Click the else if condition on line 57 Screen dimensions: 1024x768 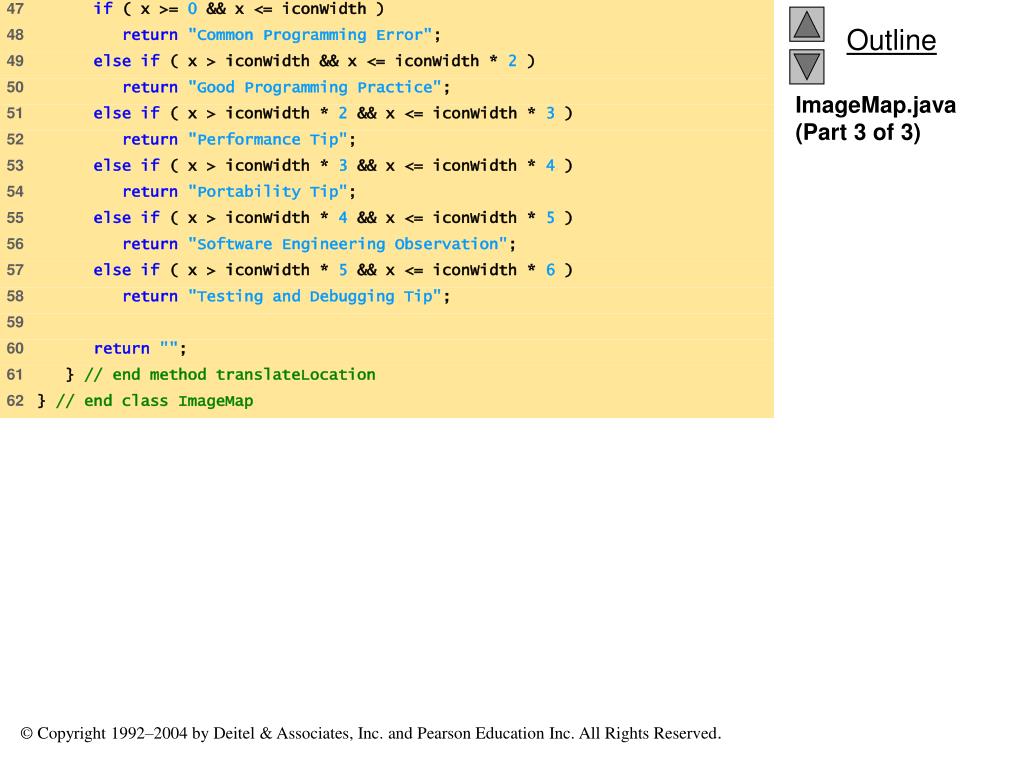click(x=333, y=270)
